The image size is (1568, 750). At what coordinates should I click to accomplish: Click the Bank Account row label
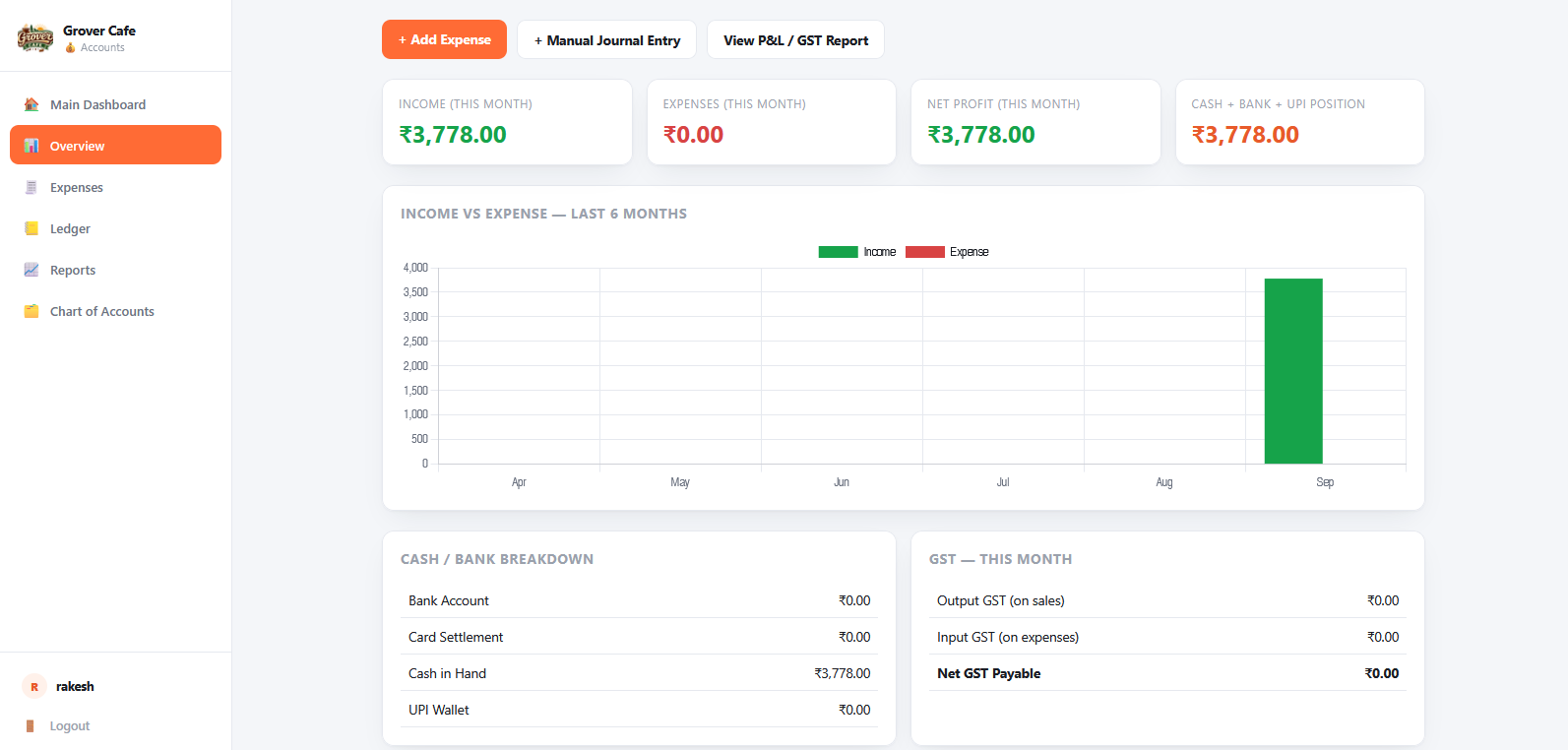[x=449, y=600]
